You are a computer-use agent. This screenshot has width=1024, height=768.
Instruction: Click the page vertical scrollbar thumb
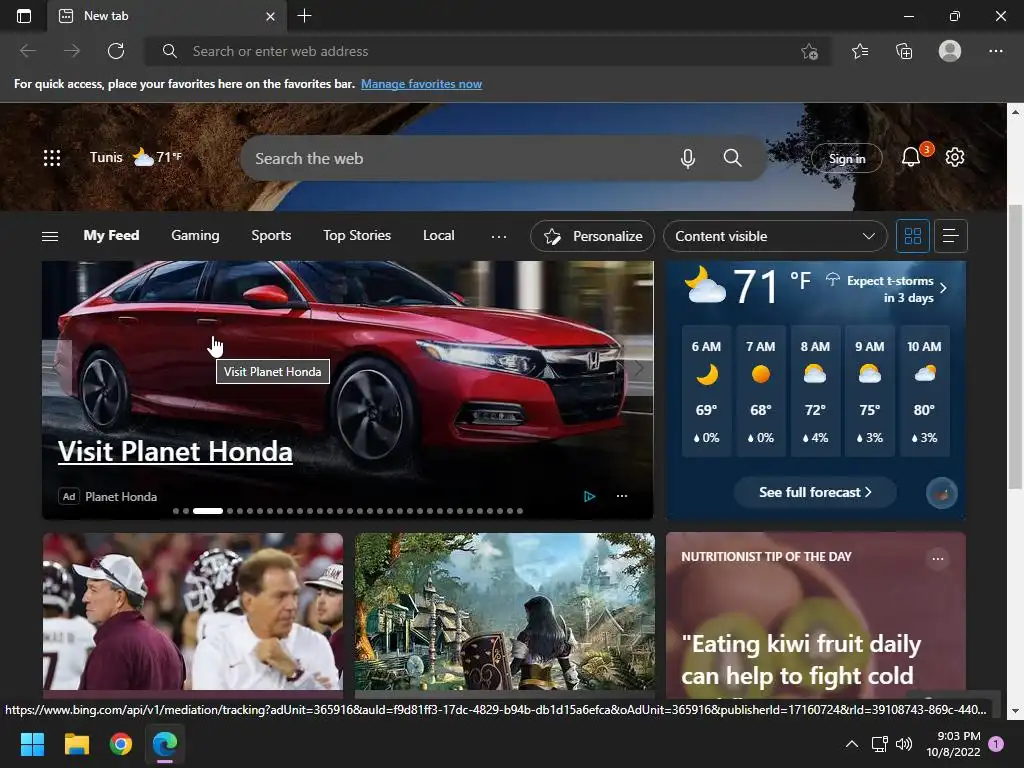pyautogui.click(x=1014, y=346)
